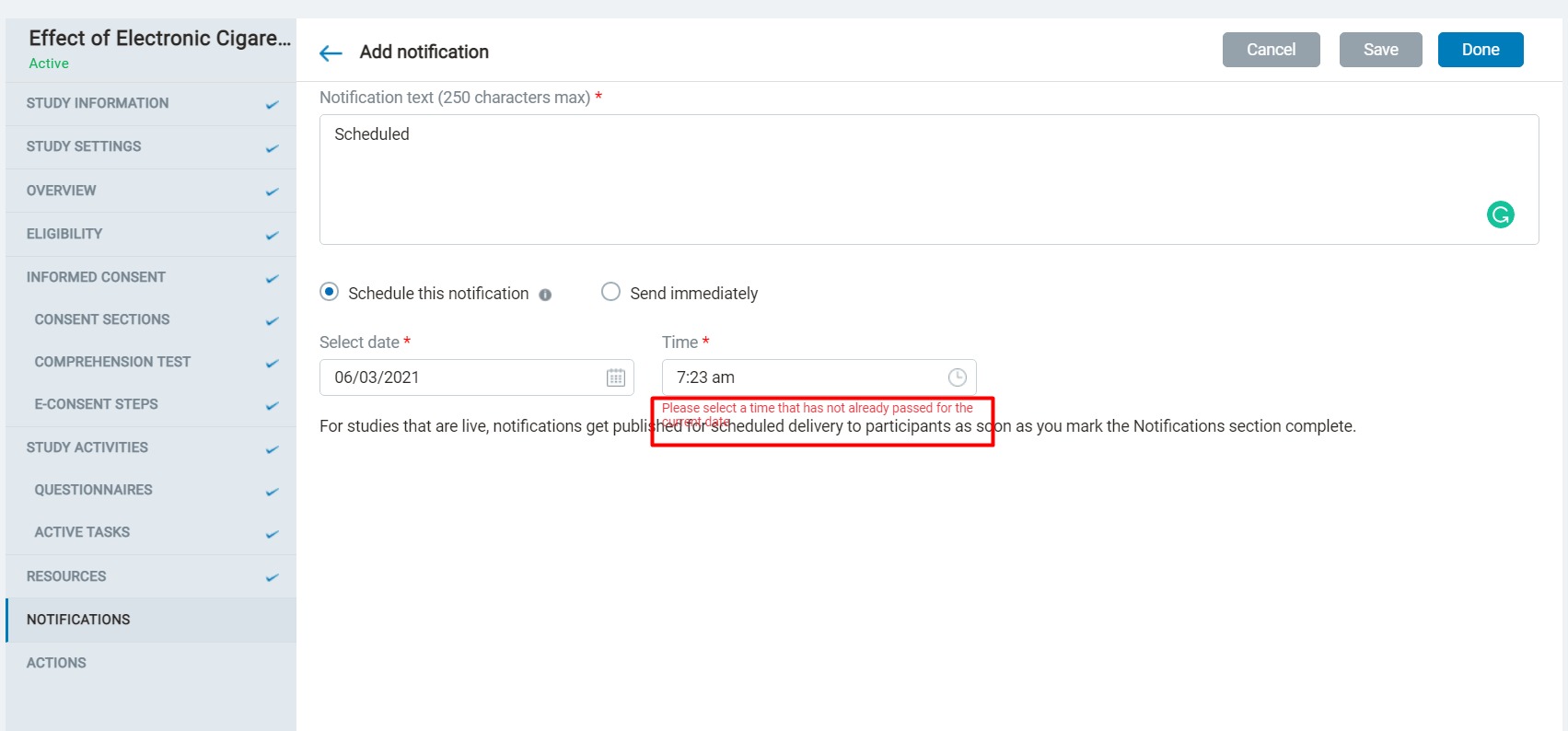This screenshot has width=1568, height=731.
Task: Open Study Settings section
Action: point(151,146)
